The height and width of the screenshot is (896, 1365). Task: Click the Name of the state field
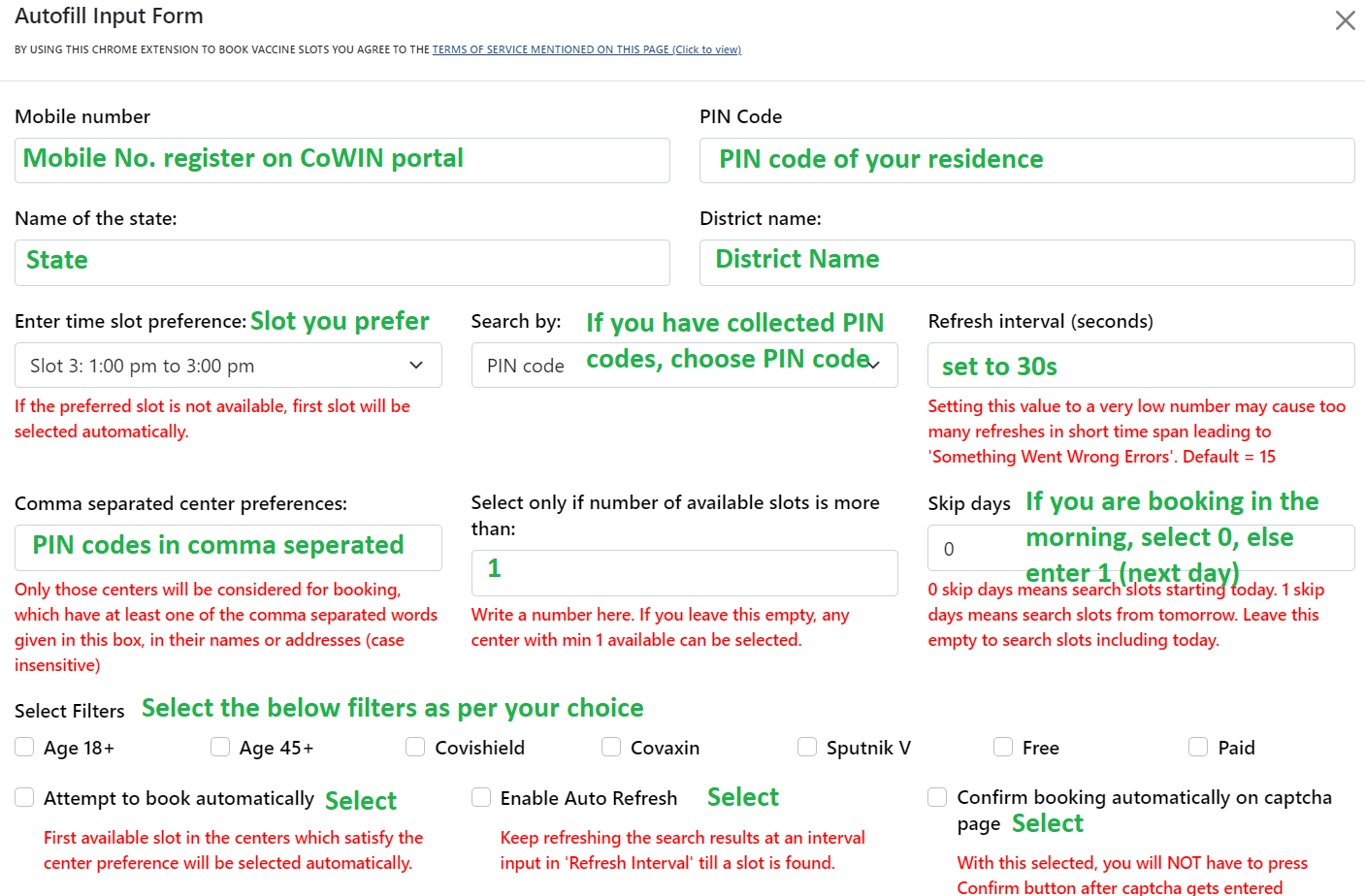coord(342,263)
